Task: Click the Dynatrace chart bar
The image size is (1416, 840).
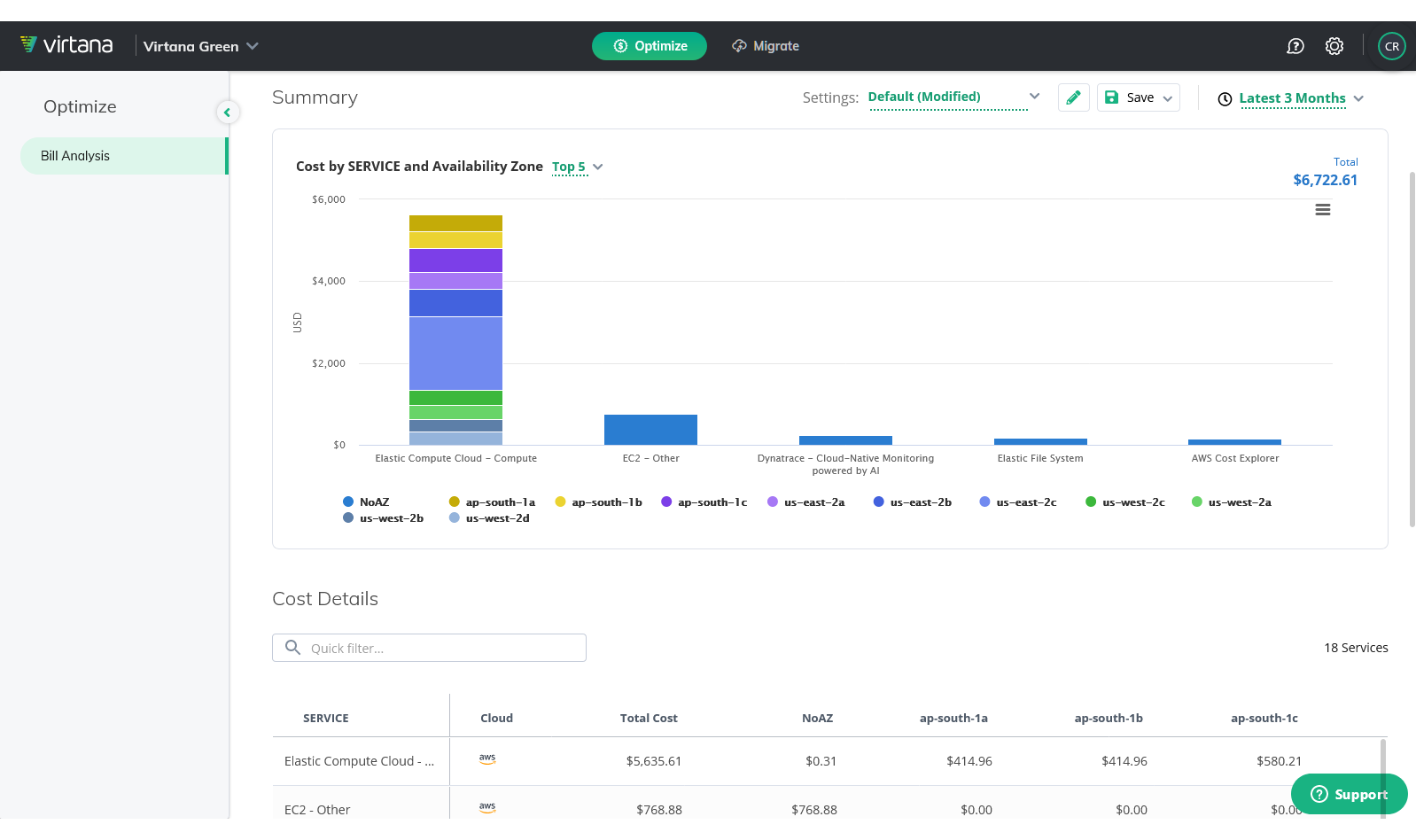Action: [845, 440]
